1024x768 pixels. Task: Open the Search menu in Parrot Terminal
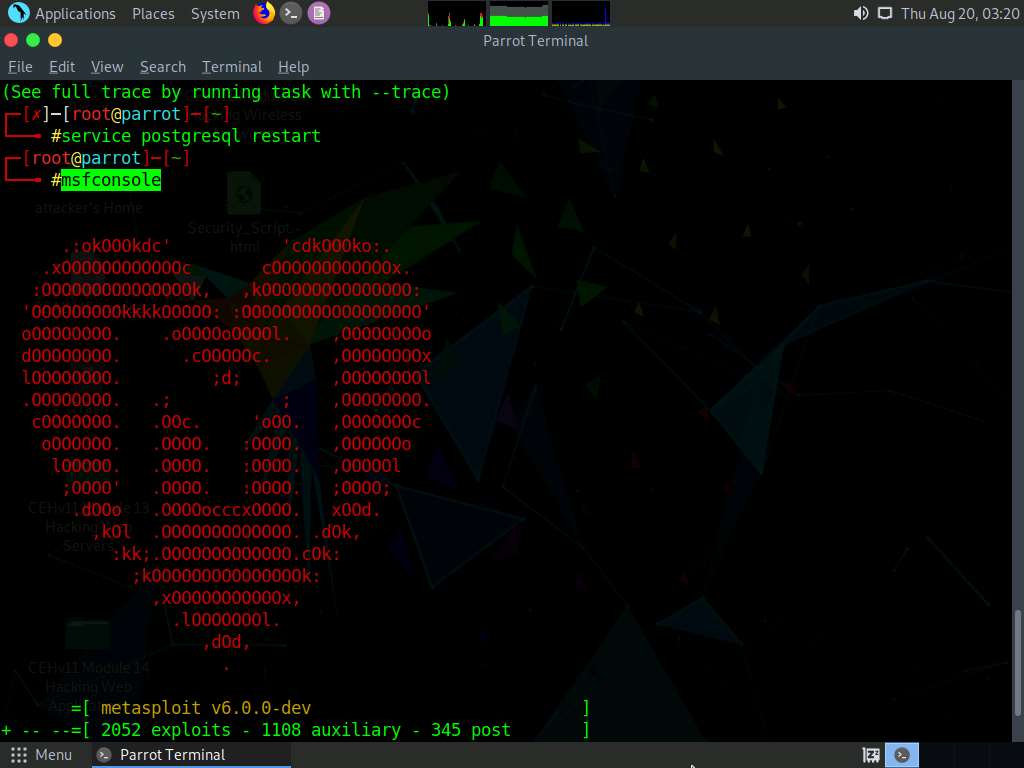point(163,67)
